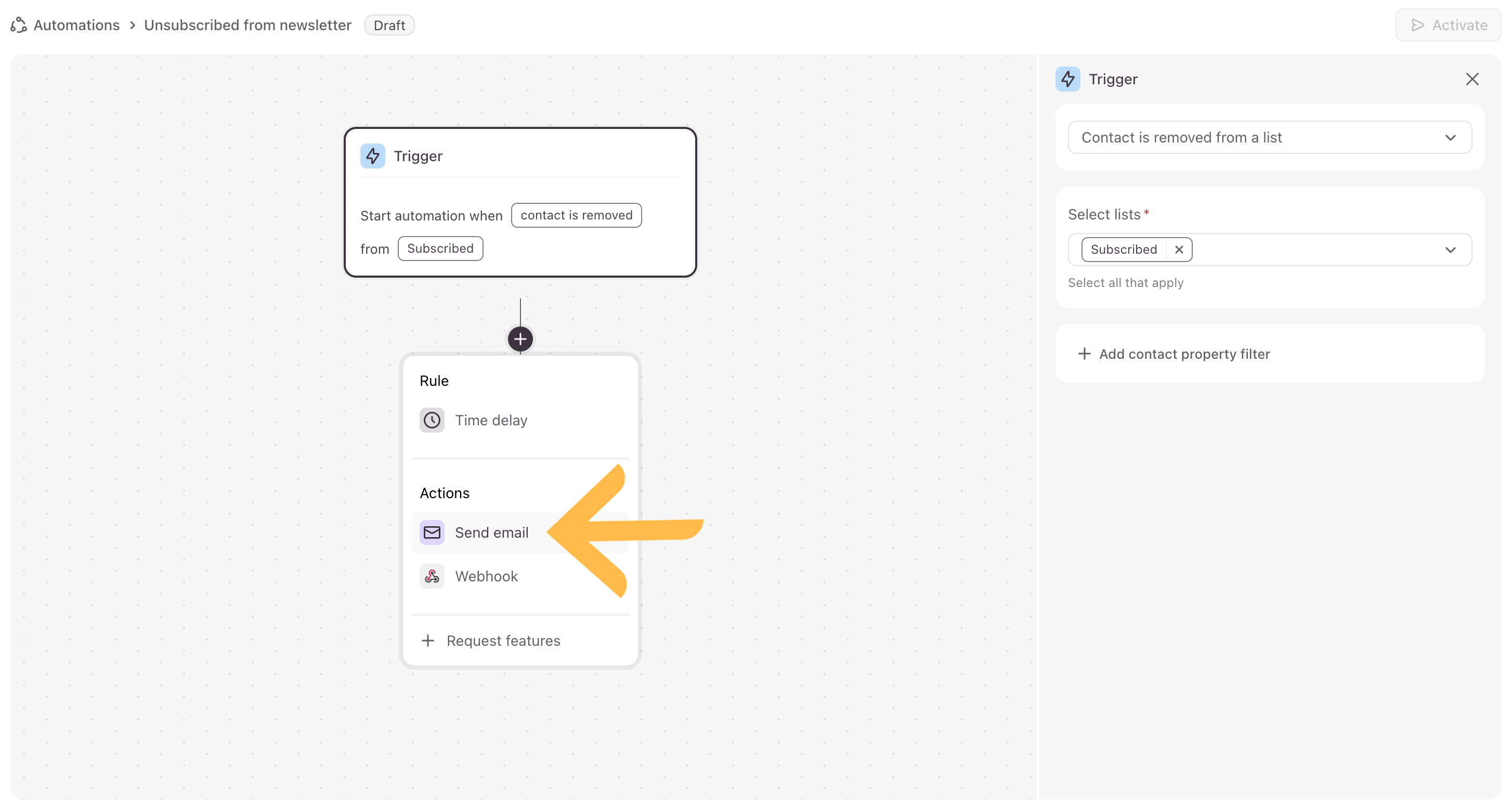Image resolution: width=1512 pixels, height=807 pixels.
Task: Choose Time delay rule from menu
Action: pos(491,420)
